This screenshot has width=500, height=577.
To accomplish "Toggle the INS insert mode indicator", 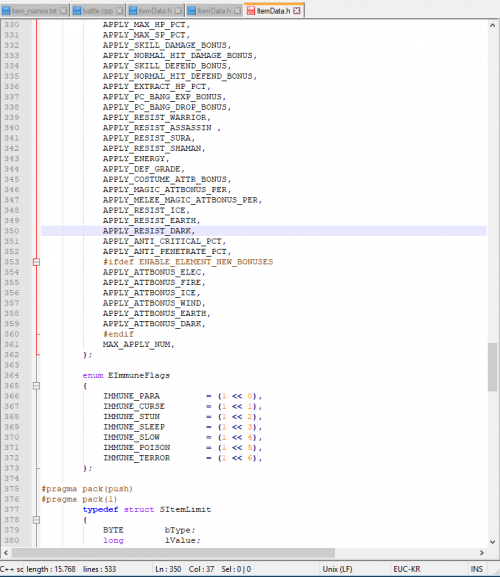I will (x=476, y=569).
